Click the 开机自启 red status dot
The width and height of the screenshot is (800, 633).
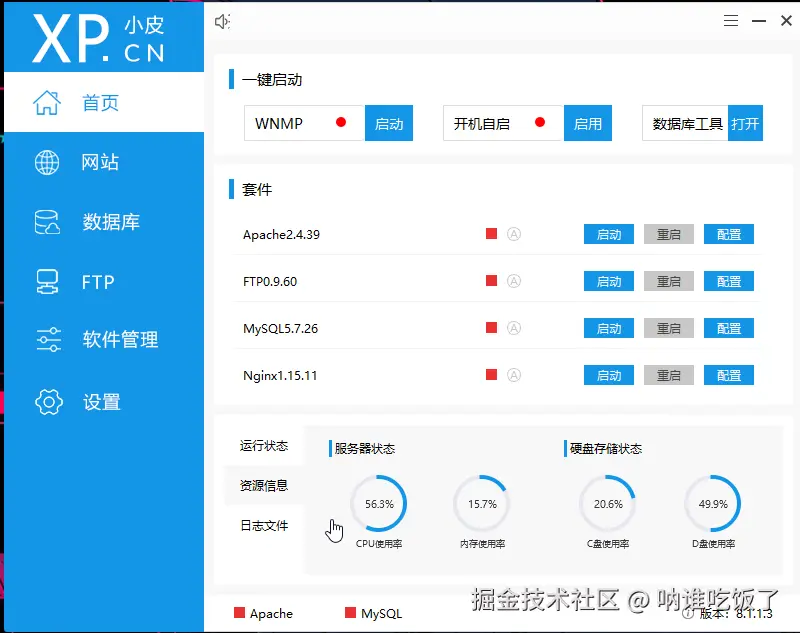point(540,122)
